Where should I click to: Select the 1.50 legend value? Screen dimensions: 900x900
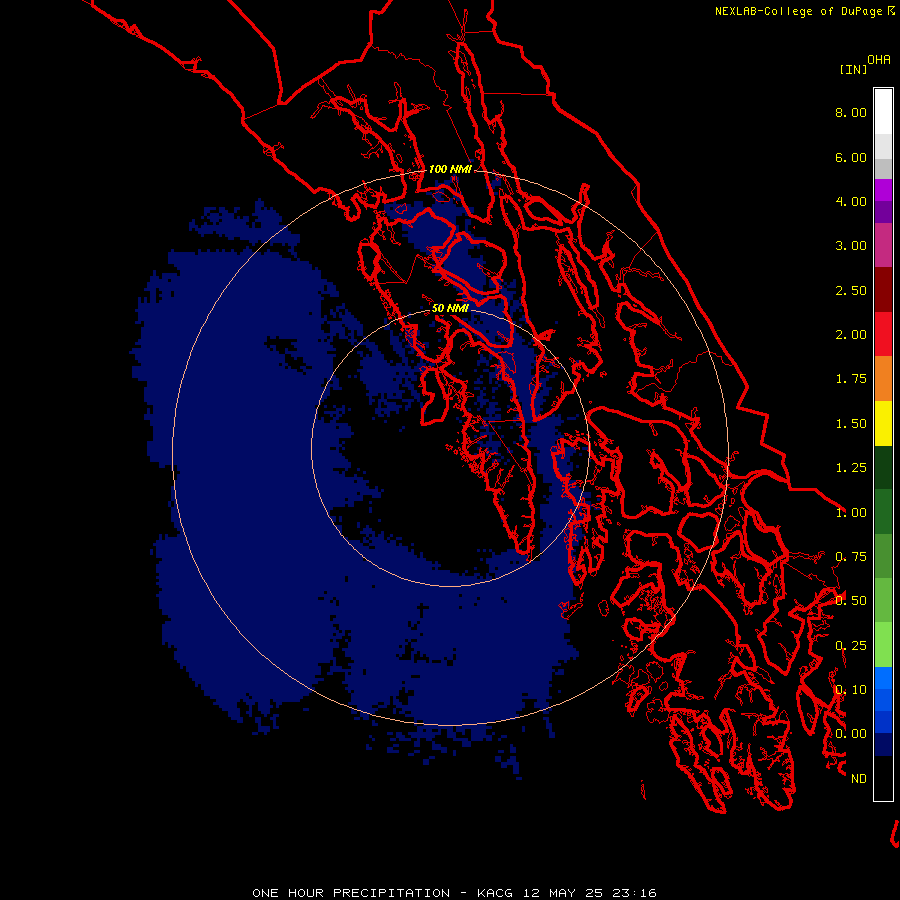[851, 424]
